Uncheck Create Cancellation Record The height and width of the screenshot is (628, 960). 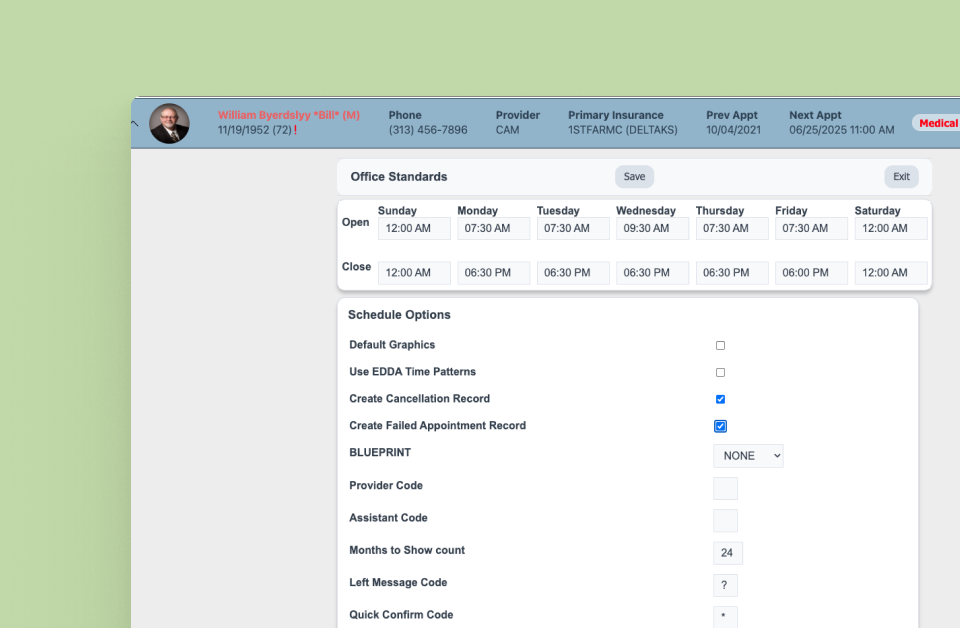coord(720,399)
